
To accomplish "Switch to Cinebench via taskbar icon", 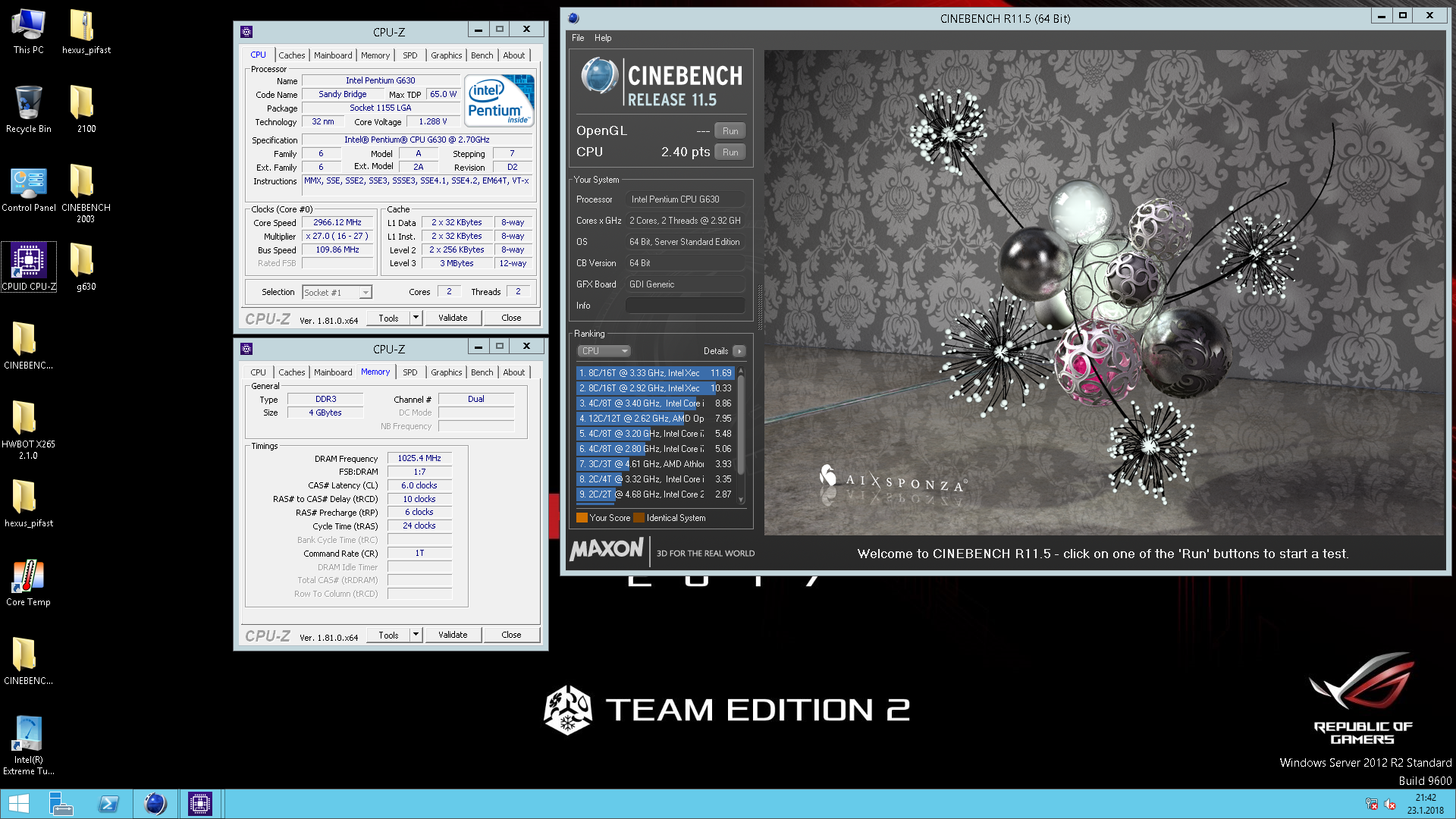I will pyautogui.click(x=155, y=804).
